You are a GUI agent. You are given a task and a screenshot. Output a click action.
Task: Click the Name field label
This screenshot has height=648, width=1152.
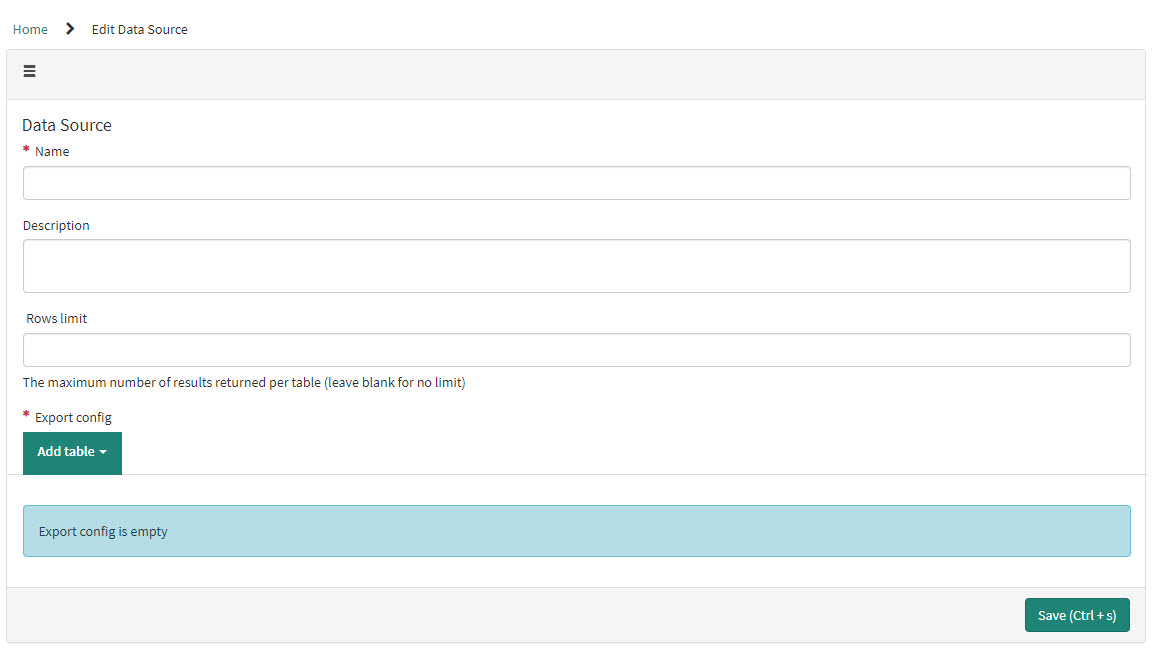click(x=52, y=152)
